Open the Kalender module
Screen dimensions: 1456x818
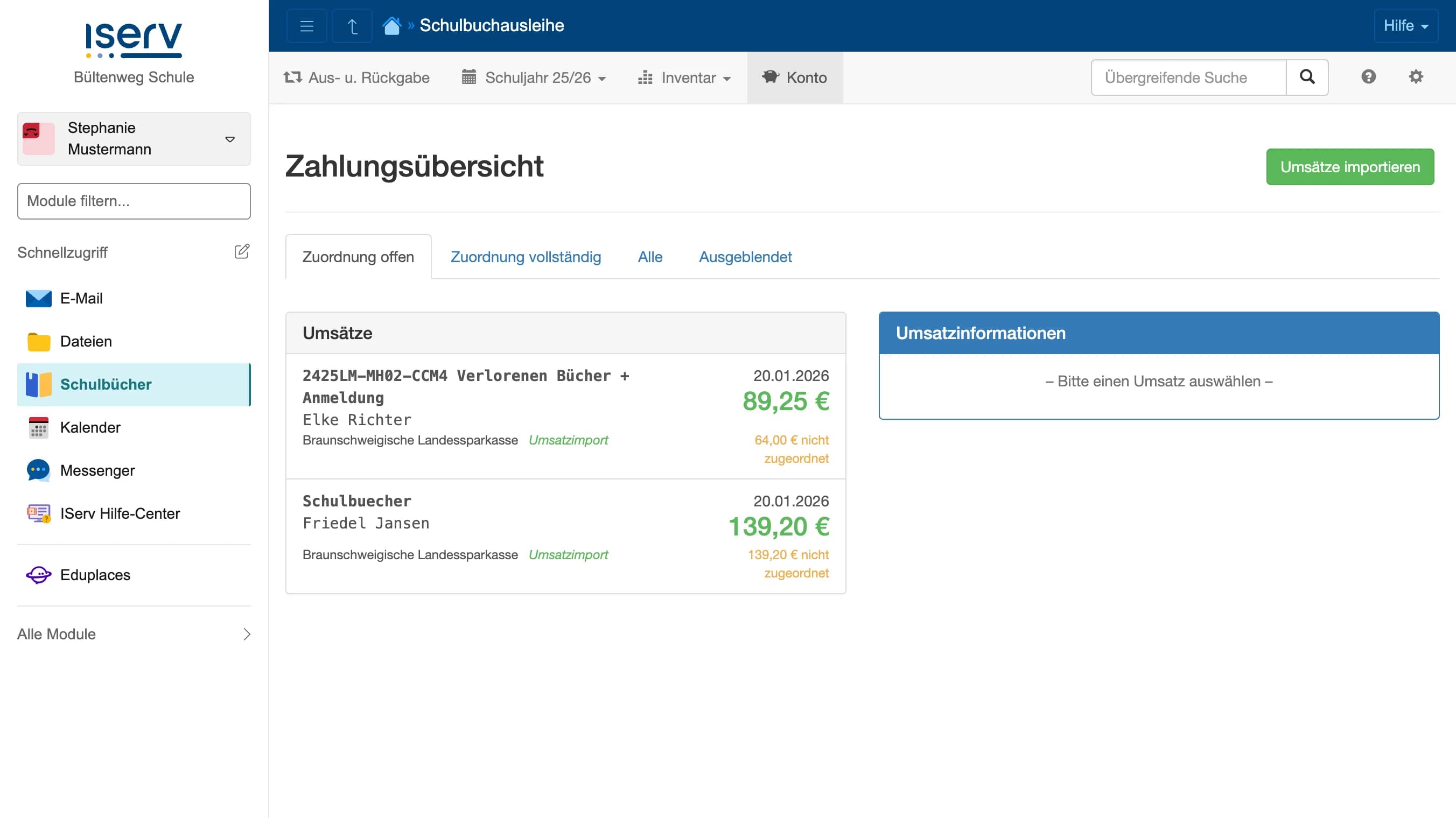[x=90, y=428]
